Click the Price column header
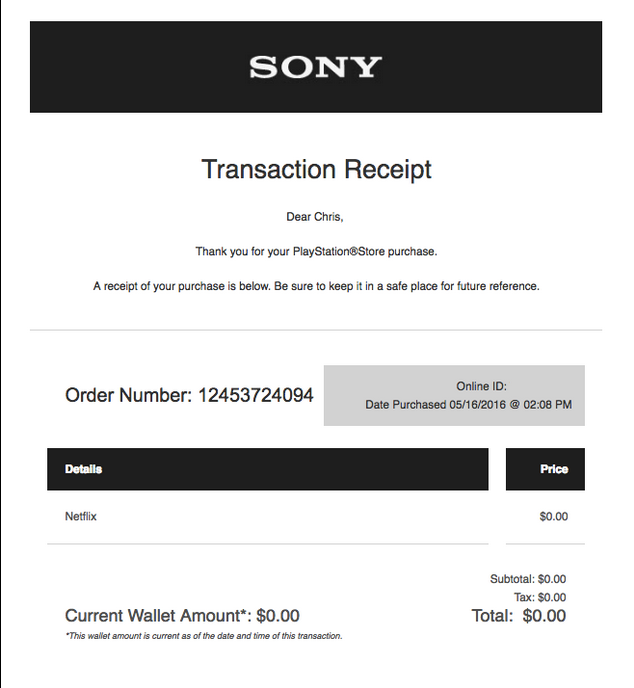The image size is (634, 688). pos(553,469)
